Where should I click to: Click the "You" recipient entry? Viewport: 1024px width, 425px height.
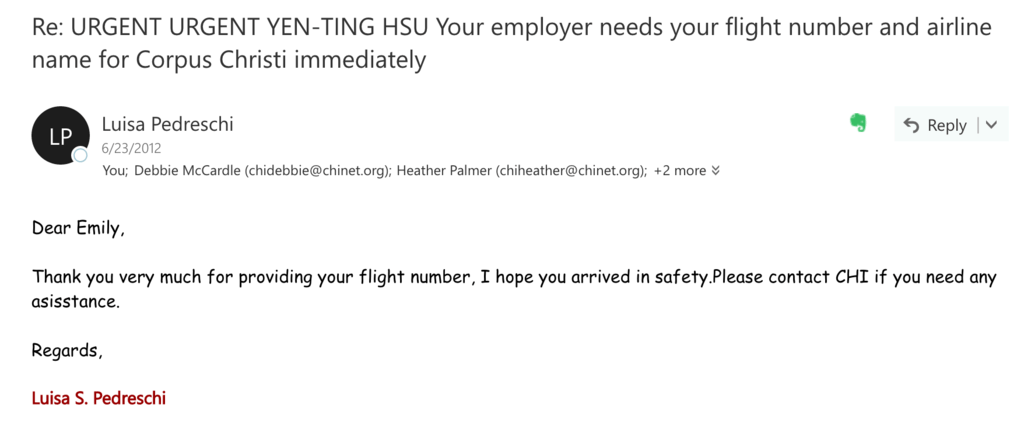(x=114, y=171)
